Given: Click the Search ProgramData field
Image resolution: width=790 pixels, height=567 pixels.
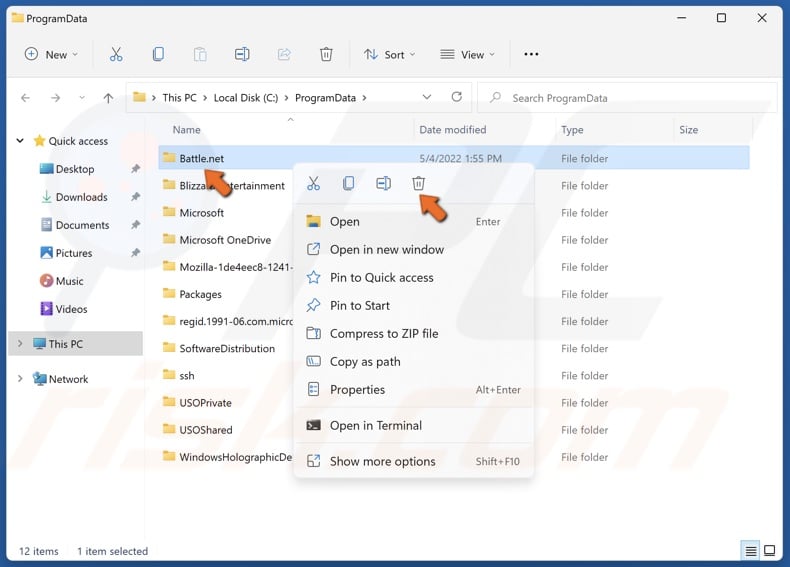Looking at the screenshot, I should 628,98.
